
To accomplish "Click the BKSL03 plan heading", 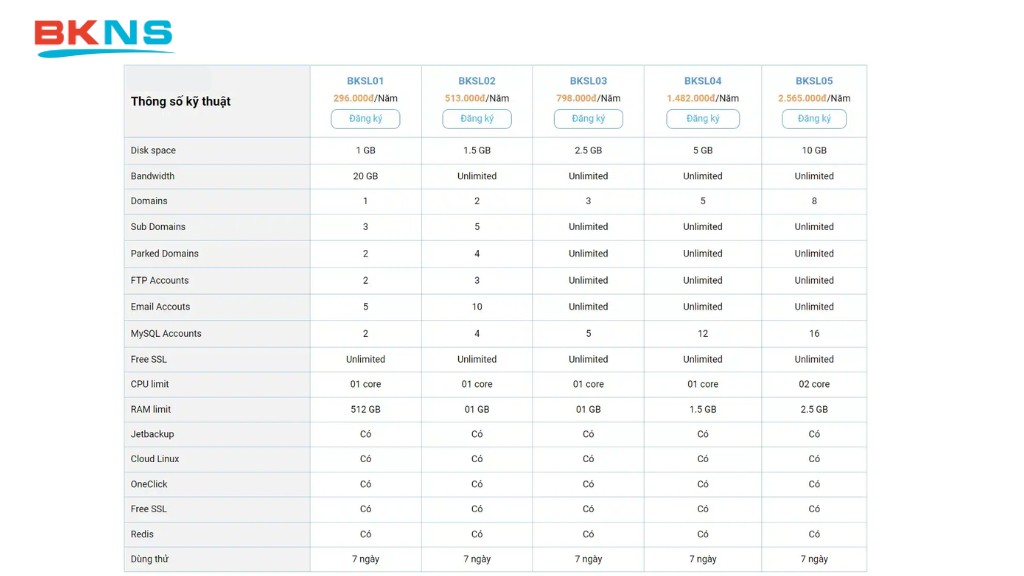I will click(x=588, y=81).
